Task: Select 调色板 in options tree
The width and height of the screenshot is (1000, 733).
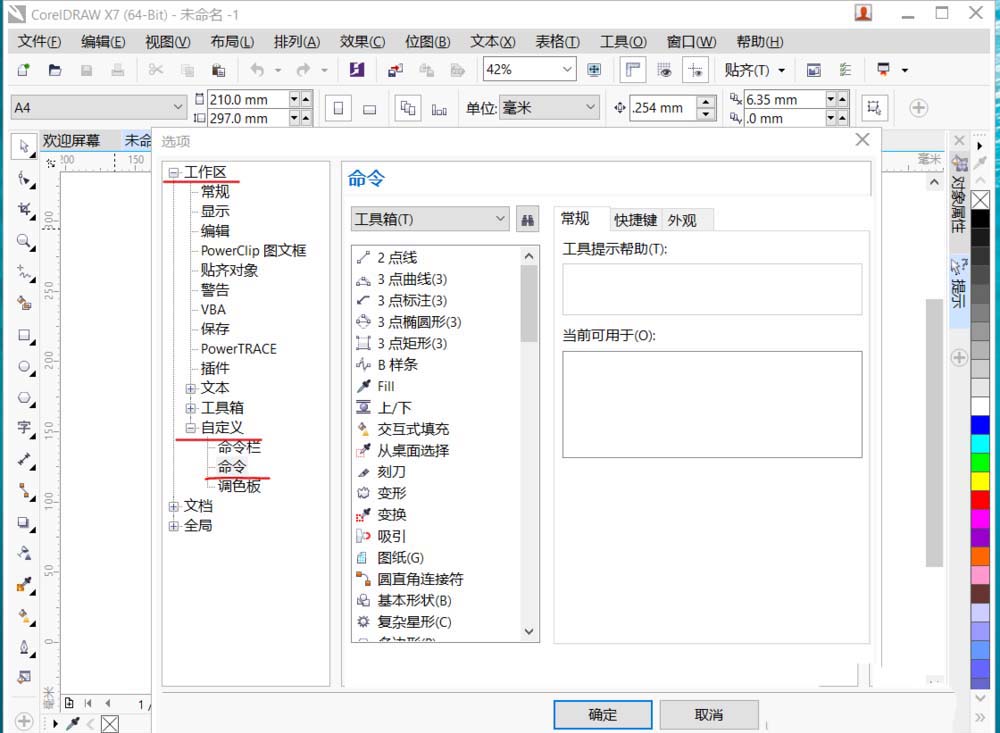Action: click(239, 486)
